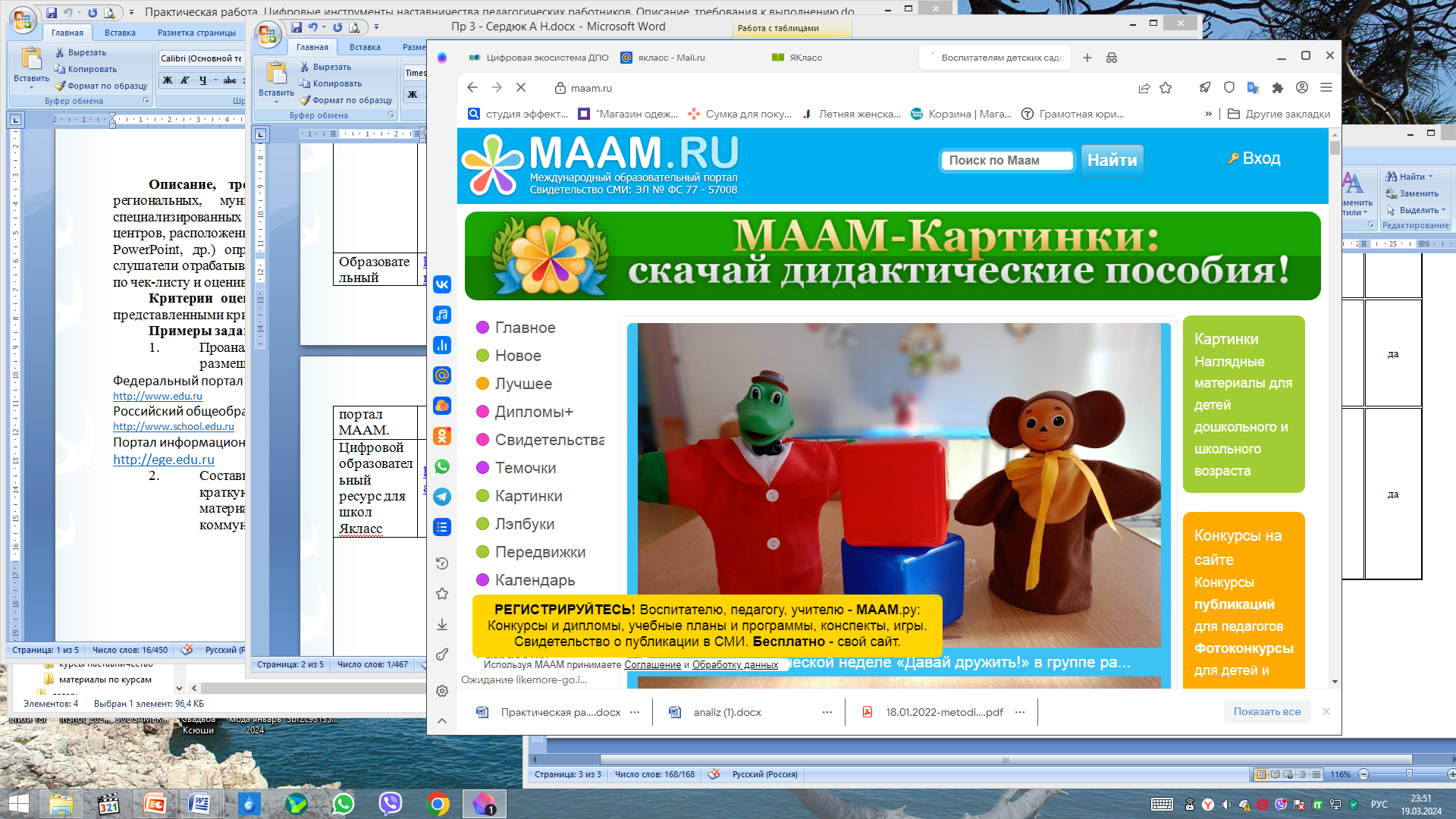
Task: Click the Найти search button on MAAM
Action: tap(1112, 160)
